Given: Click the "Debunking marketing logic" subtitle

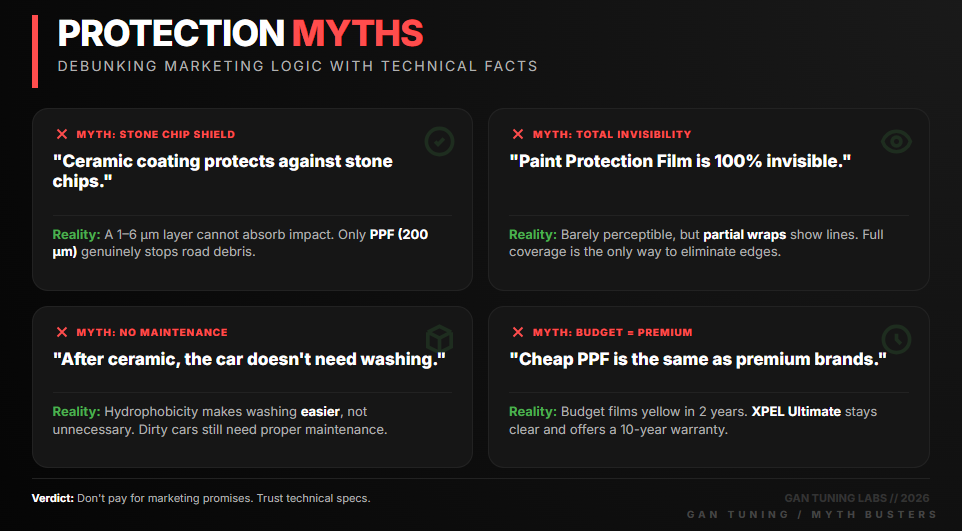Looking at the screenshot, I should point(297,66).
